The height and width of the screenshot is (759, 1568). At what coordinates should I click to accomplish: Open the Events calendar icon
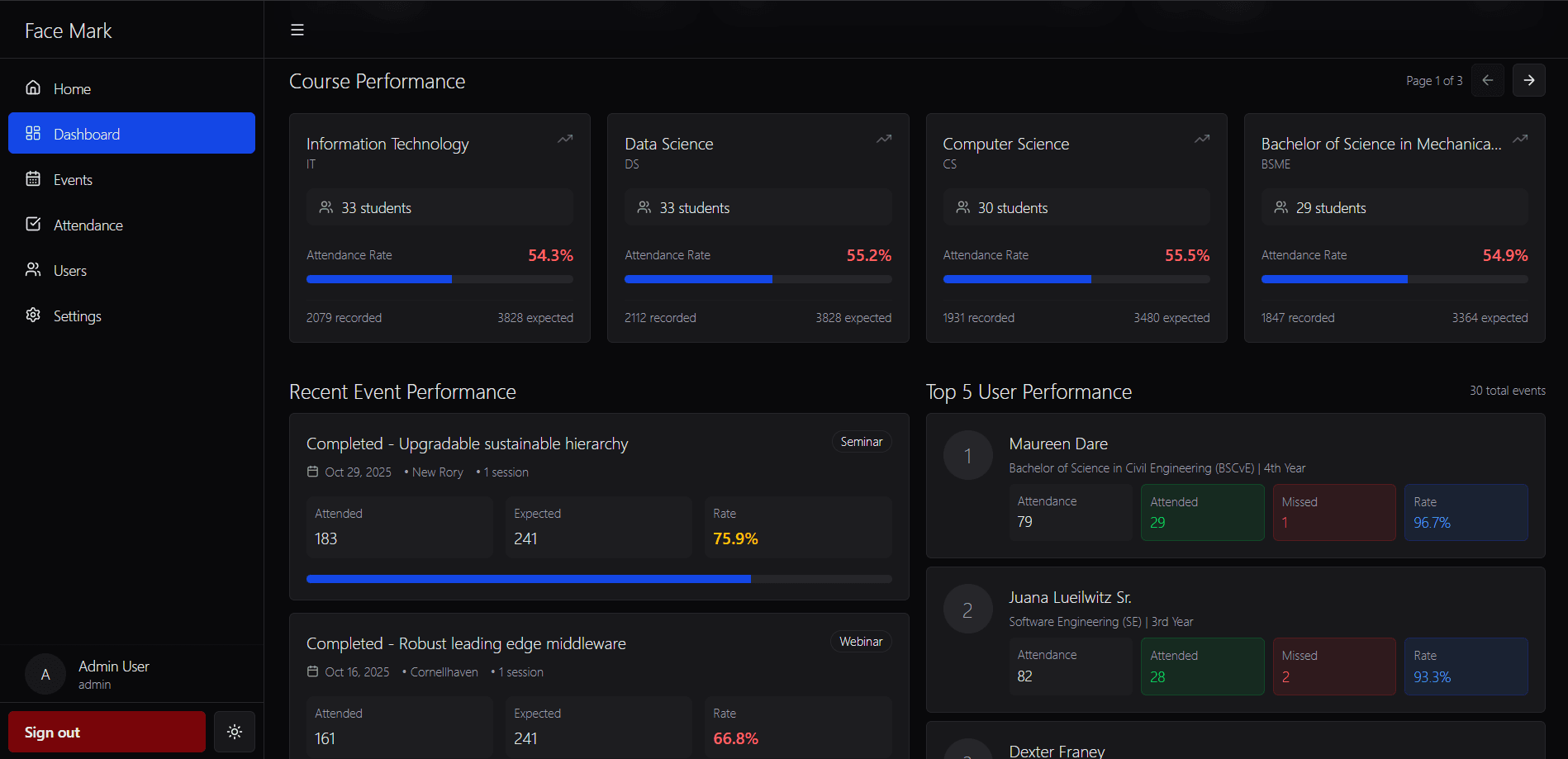click(33, 179)
